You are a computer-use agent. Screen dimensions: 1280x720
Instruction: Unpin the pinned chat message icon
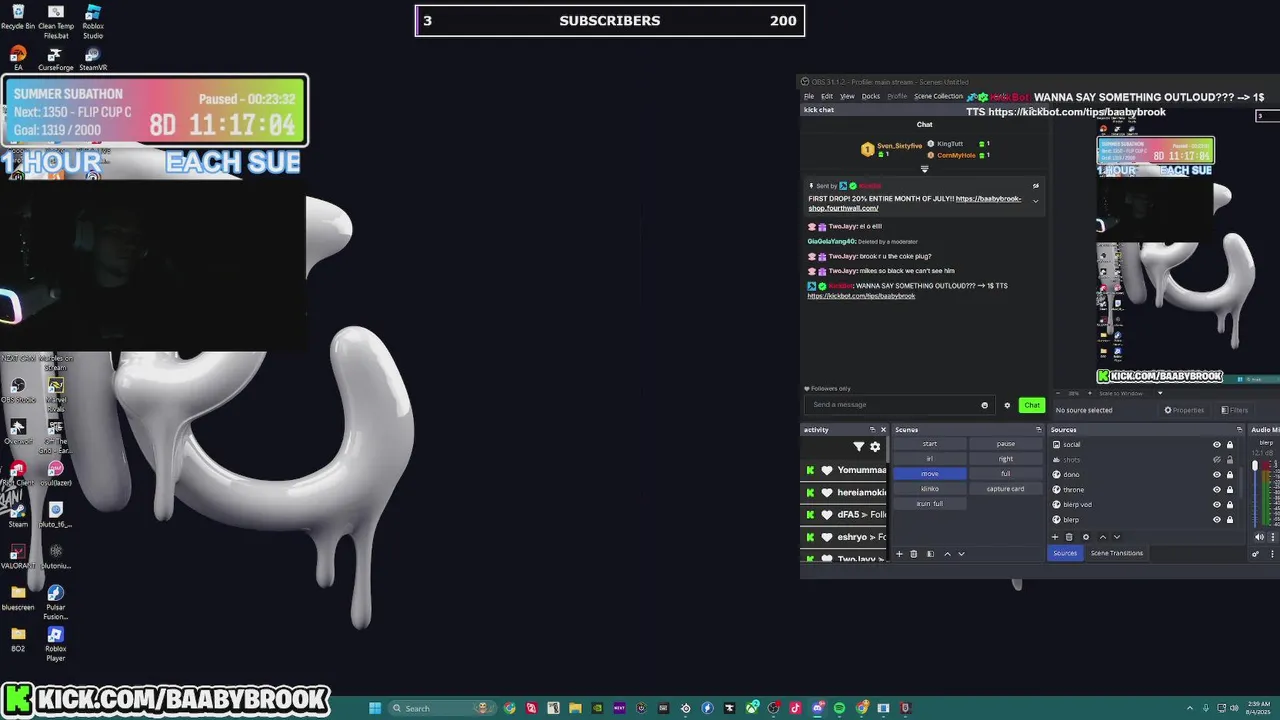(1035, 186)
